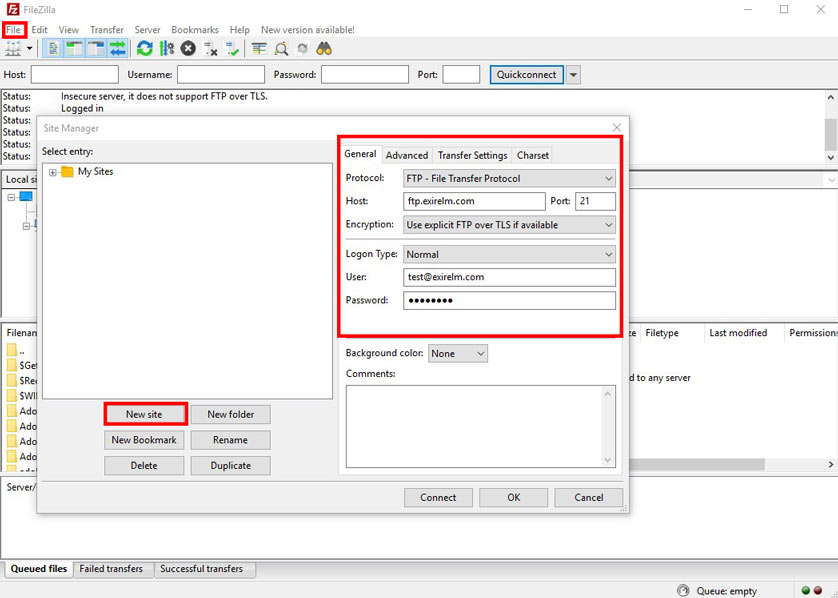Open the Site Manager toolbar icon
Viewport: 838px width, 598px height.
[x=13, y=49]
